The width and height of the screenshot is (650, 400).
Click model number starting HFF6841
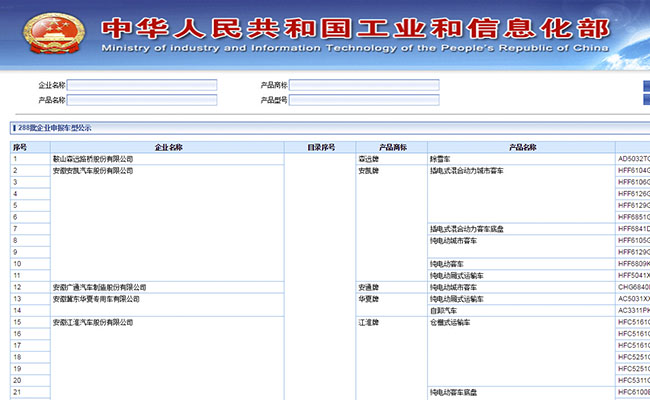(634, 229)
